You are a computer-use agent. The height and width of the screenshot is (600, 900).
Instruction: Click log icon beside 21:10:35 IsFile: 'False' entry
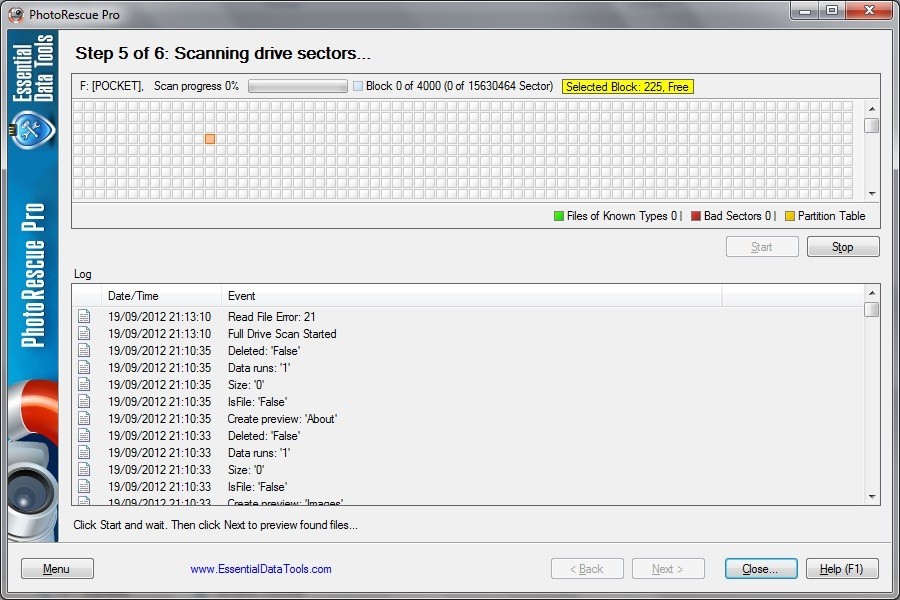84,401
